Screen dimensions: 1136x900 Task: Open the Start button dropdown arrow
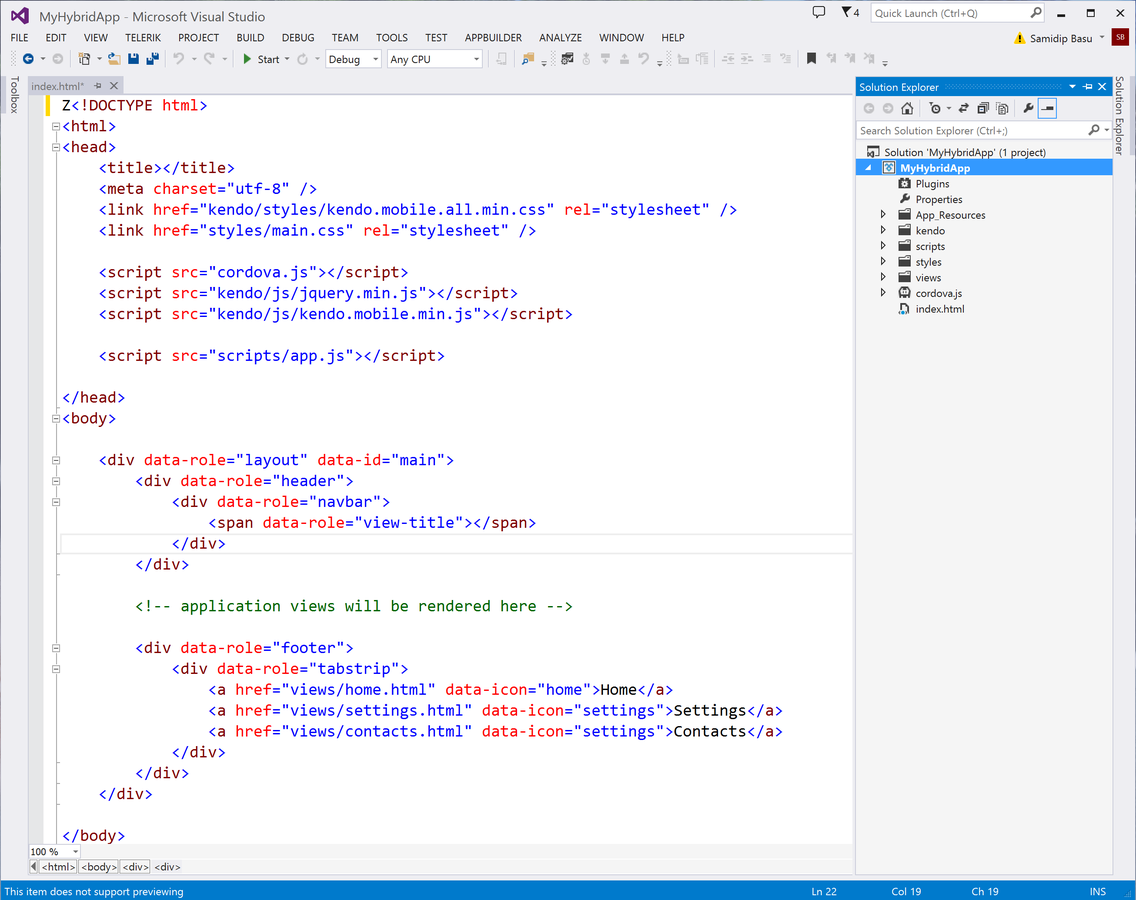click(287, 59)
